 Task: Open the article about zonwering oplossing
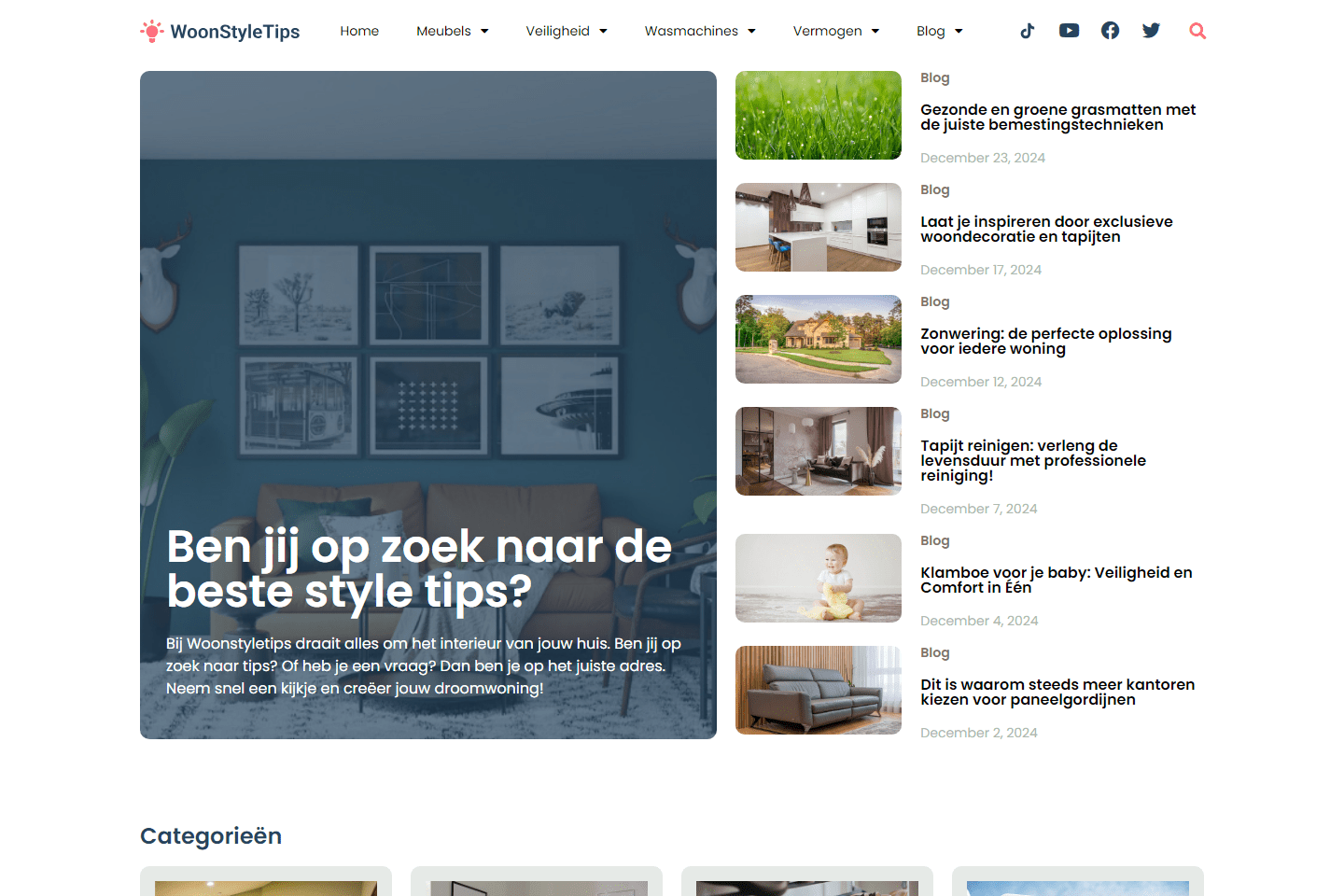pyautogui.click(x=1045, y=341)
